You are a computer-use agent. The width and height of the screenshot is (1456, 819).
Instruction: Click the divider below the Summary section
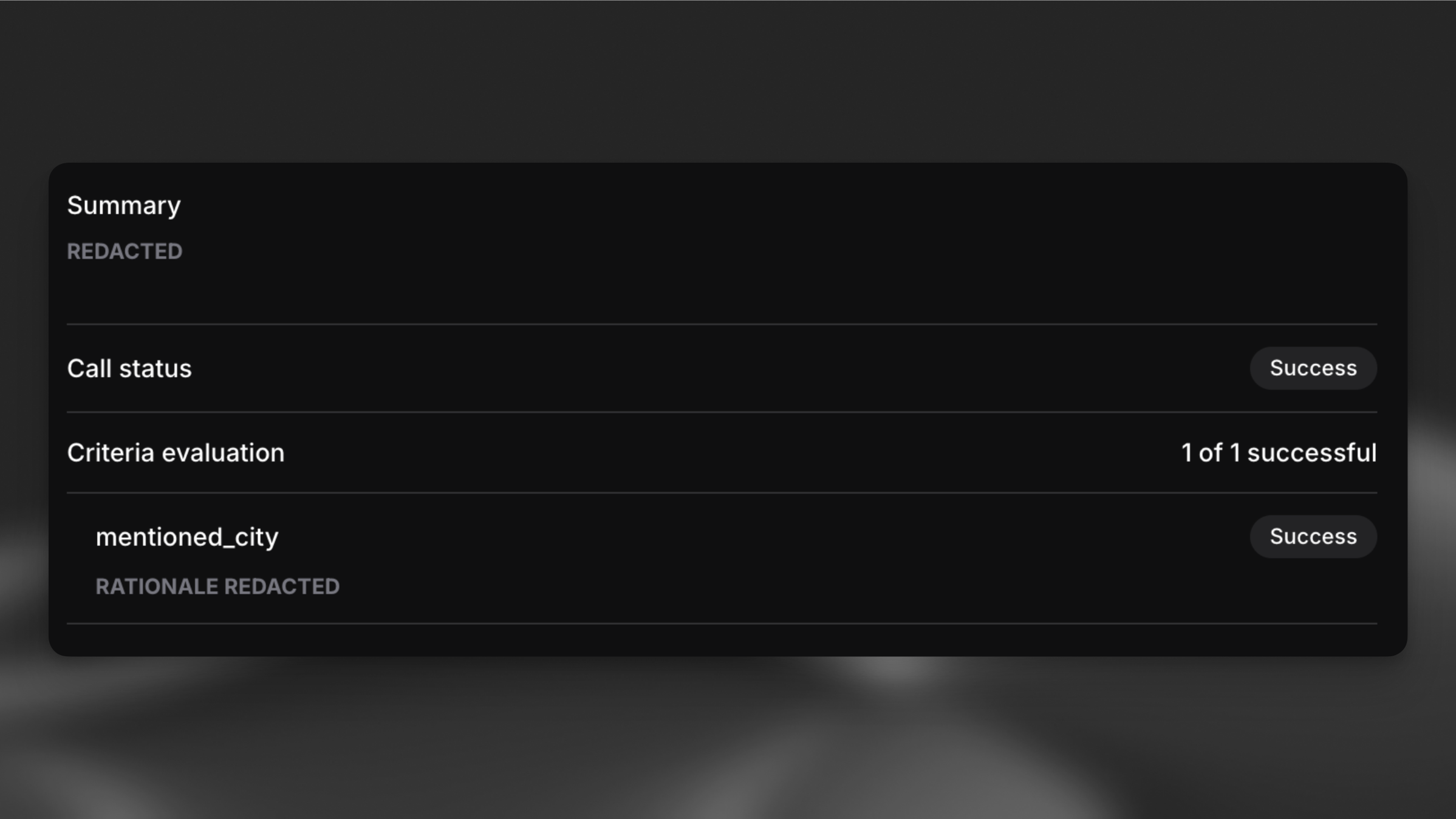(x=722, y=324)
